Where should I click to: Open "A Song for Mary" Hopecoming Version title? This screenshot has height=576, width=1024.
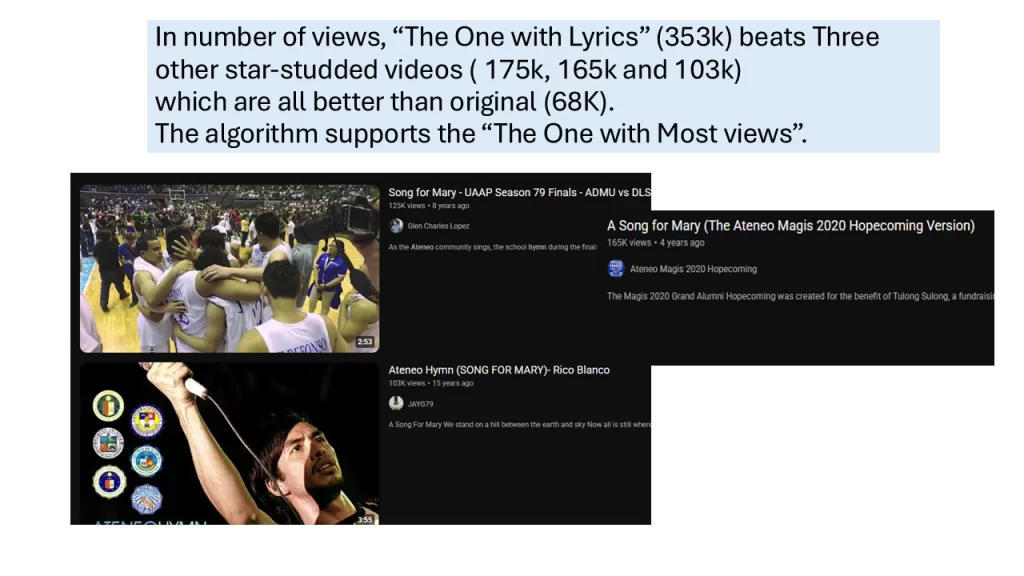click(791, 226)
